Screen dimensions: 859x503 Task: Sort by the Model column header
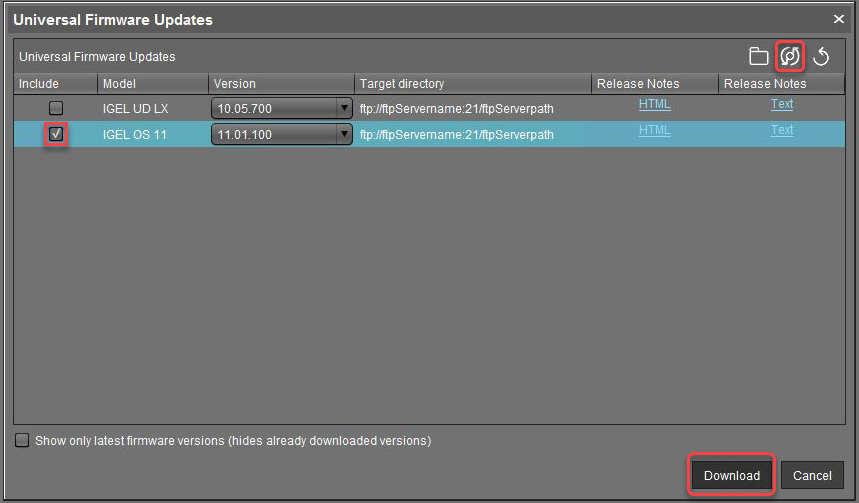click(x=152, y=84)
